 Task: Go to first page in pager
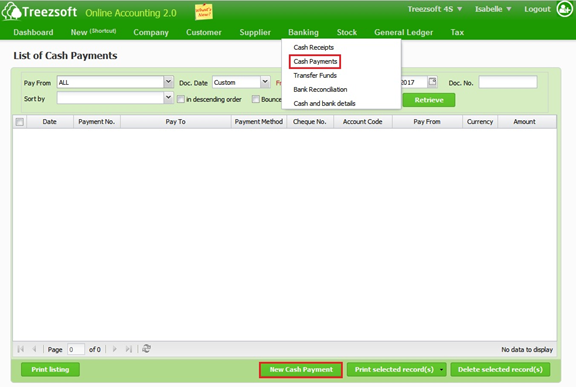[x=21, y=349]
